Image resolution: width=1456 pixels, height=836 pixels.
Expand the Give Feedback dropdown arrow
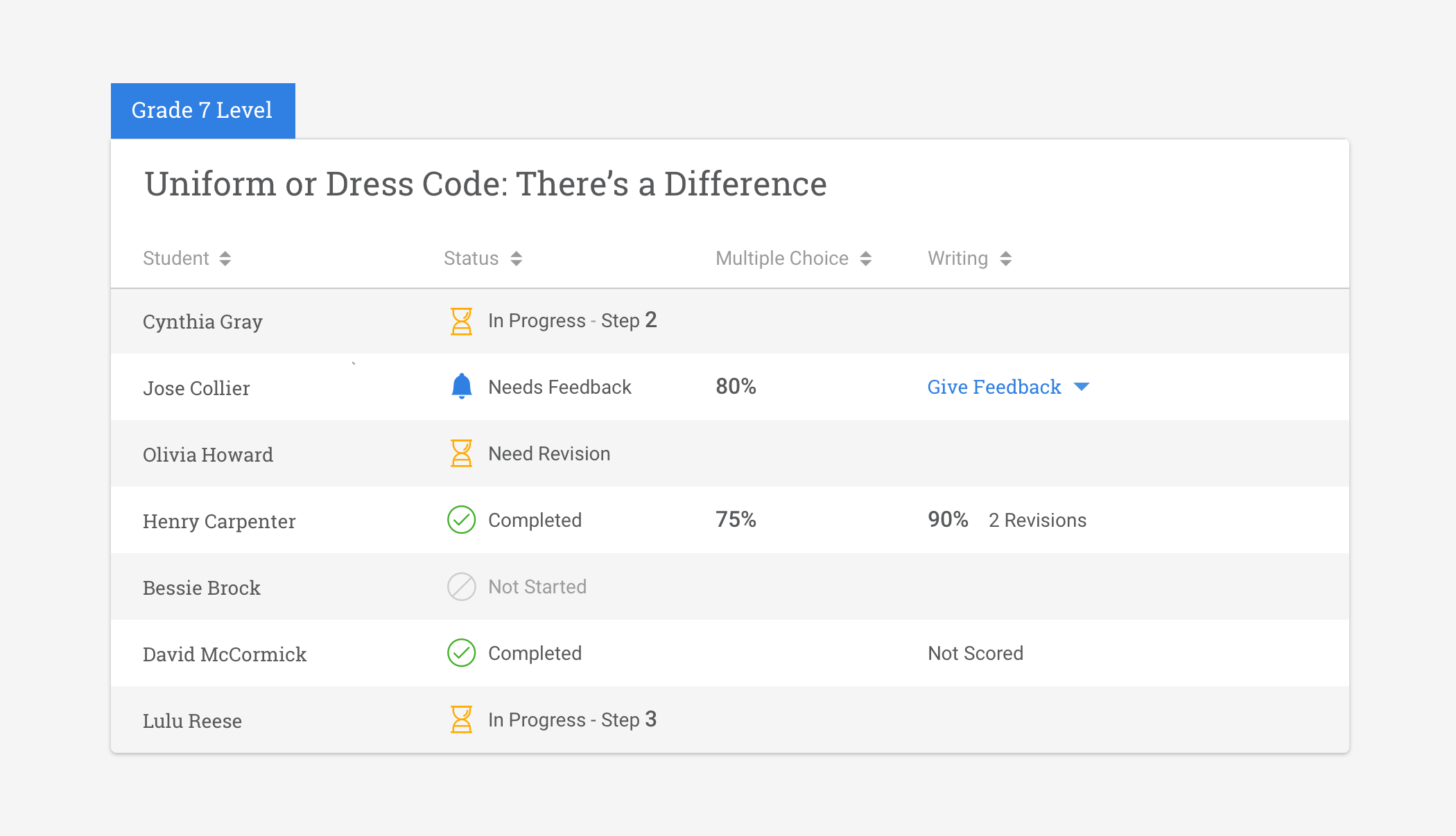[1082, 387]
